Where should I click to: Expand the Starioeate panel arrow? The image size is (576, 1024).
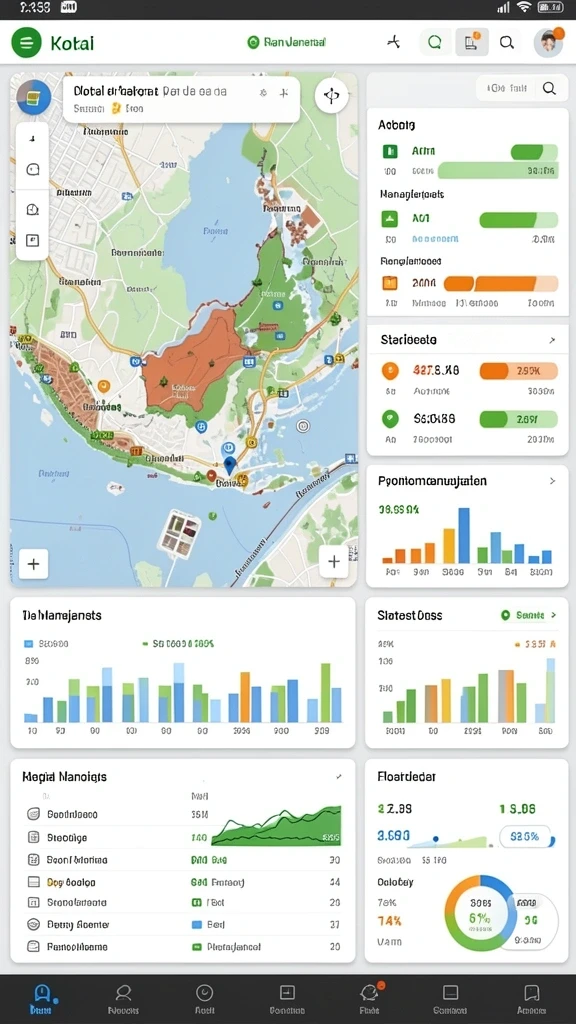tap(552, 340)
